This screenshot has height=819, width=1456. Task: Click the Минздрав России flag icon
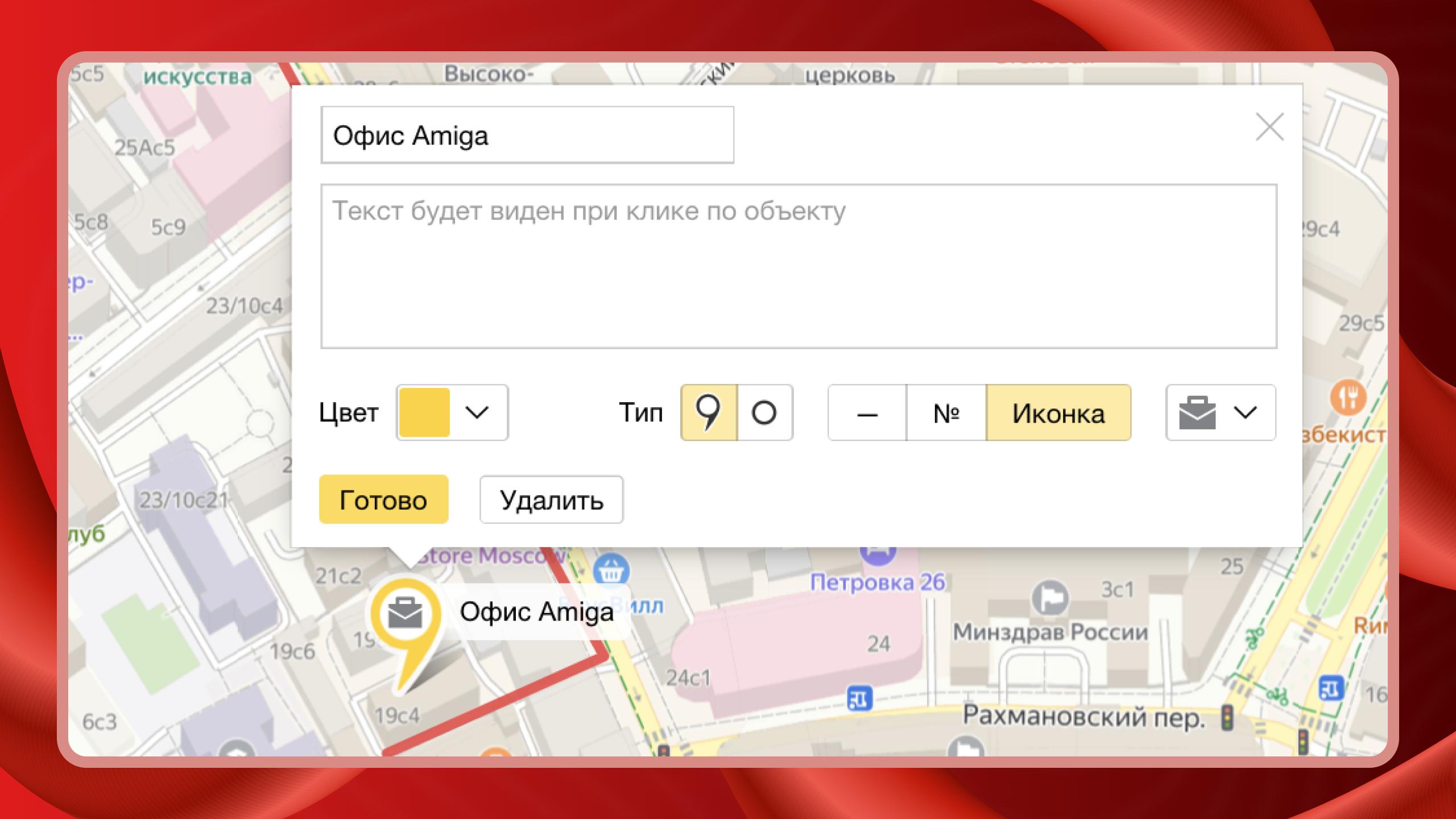[x=1050, y=598]
